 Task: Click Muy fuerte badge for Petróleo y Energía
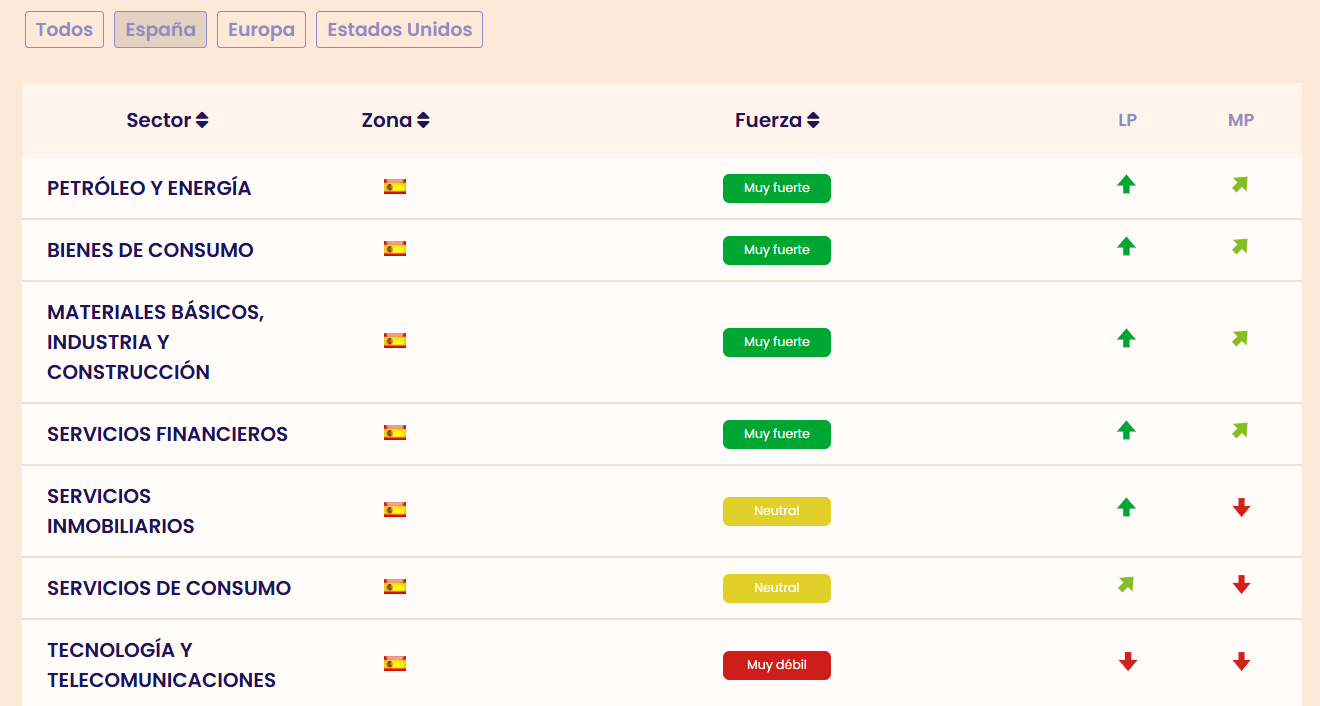point(777,188)
